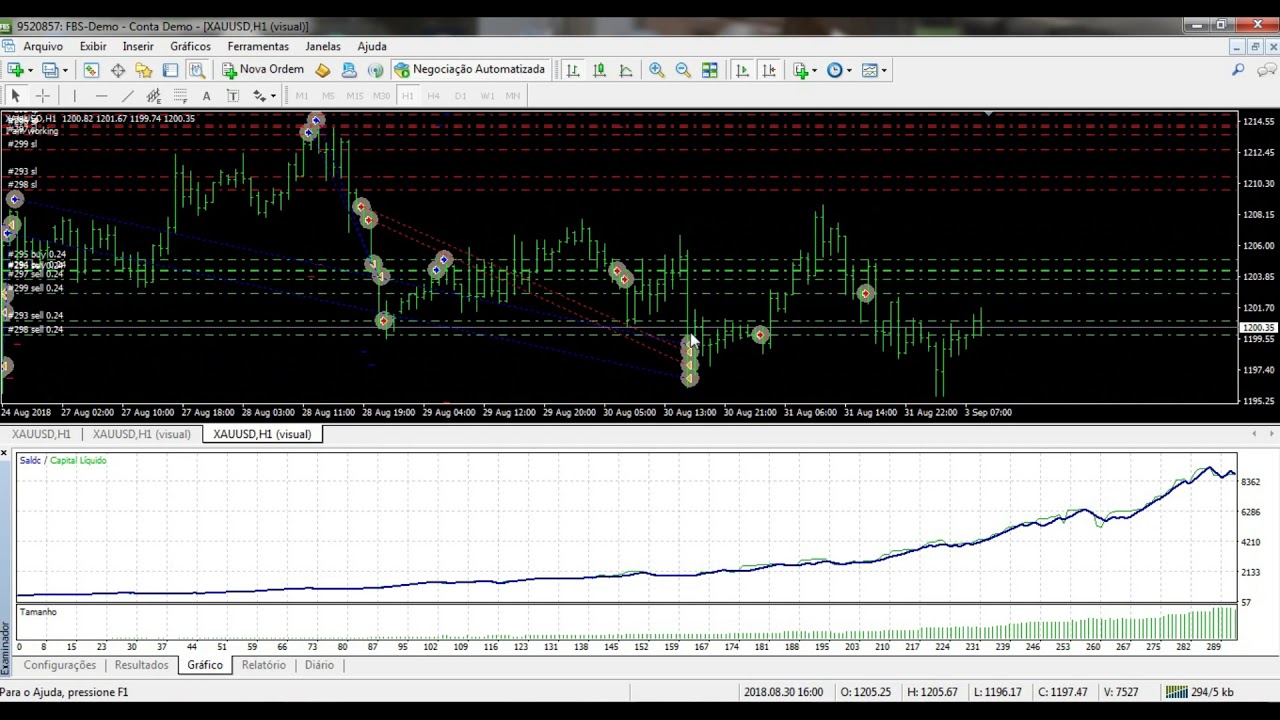
Task: Switch to Resultados tester tab
Action: coord(141,665)
